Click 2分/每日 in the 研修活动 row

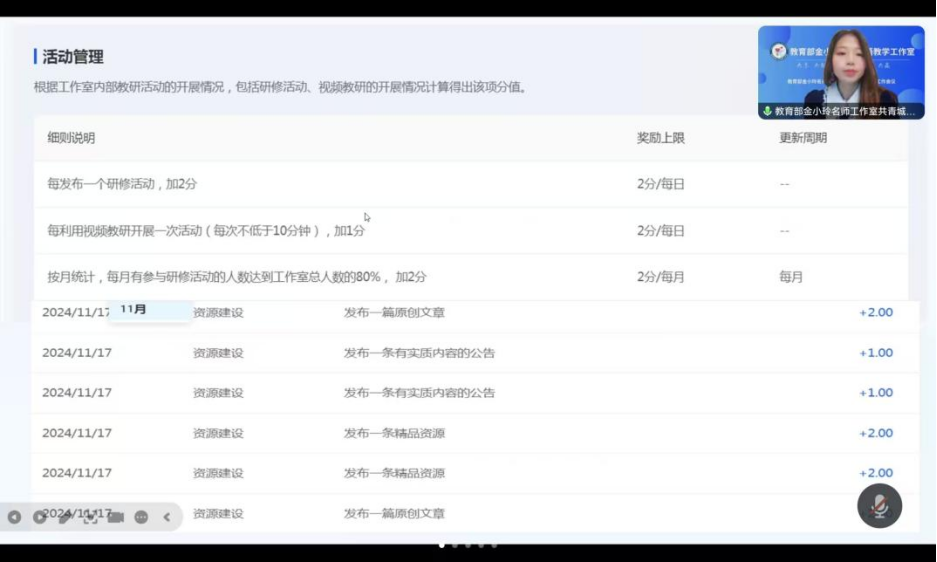click(x=660, y=184)
